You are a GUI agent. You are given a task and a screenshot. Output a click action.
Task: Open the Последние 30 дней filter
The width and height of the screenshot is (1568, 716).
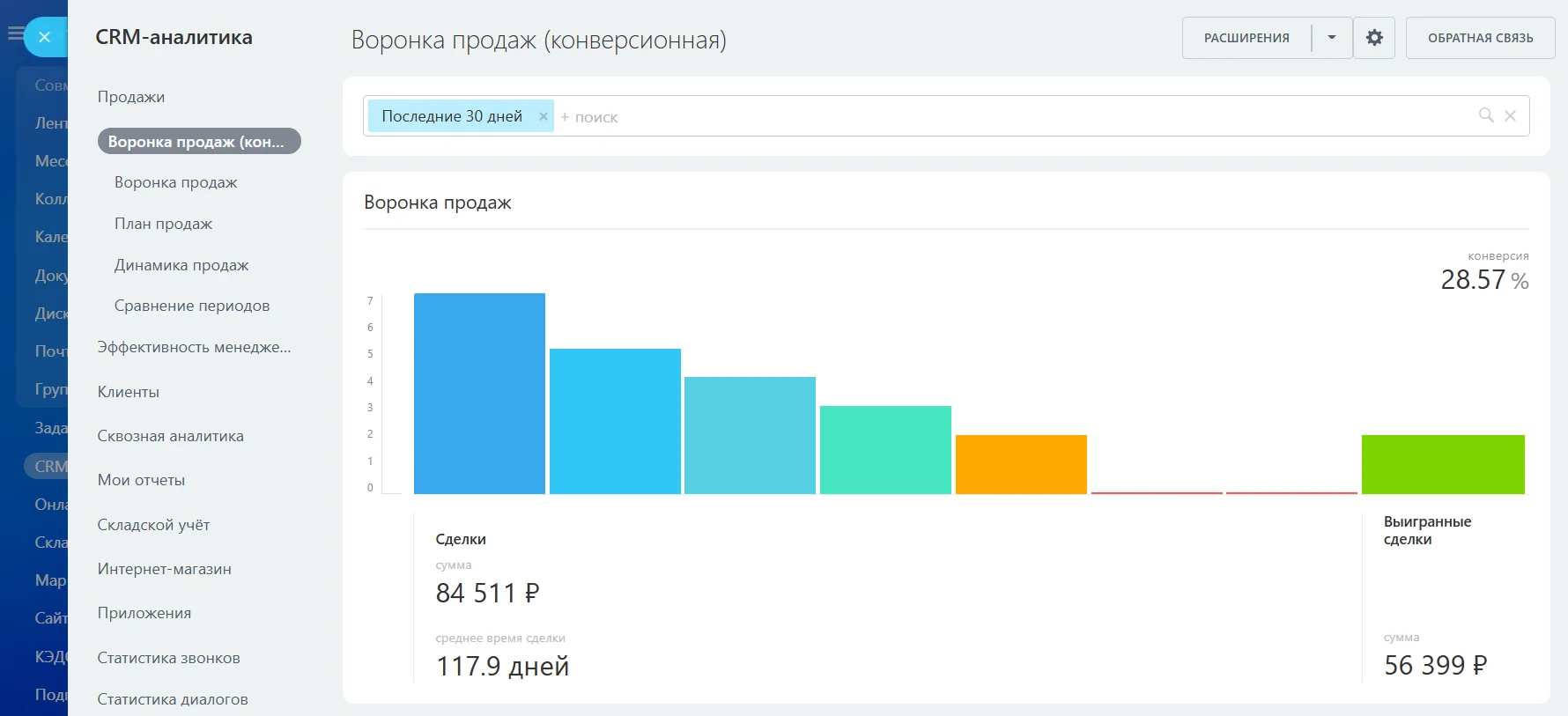[452, 116]
